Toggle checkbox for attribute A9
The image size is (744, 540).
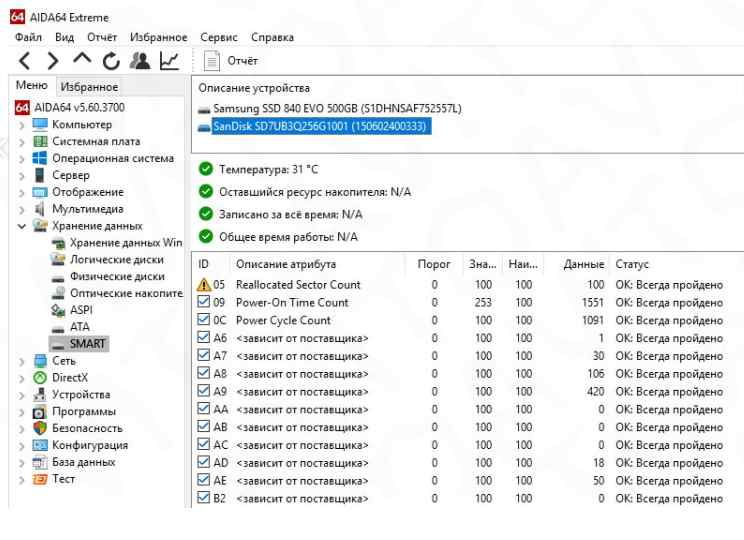pyautogui.click(x=204, y=391)
